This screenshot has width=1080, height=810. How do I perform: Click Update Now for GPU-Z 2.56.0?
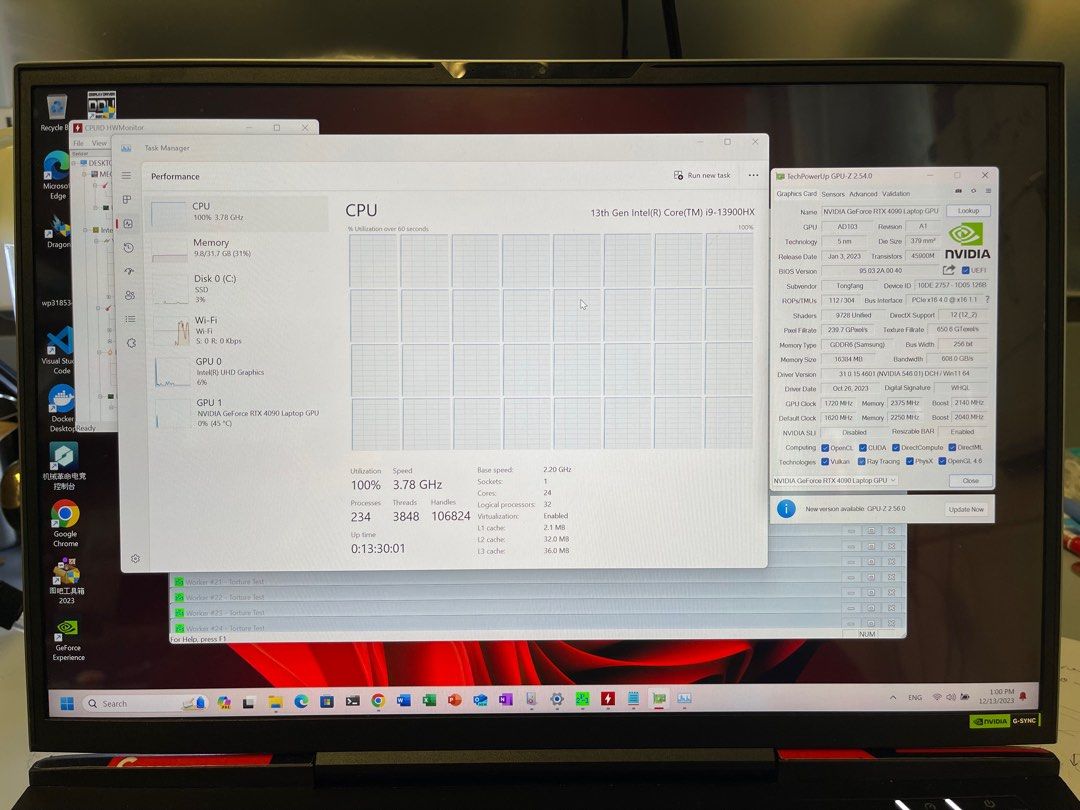(966, 509)
